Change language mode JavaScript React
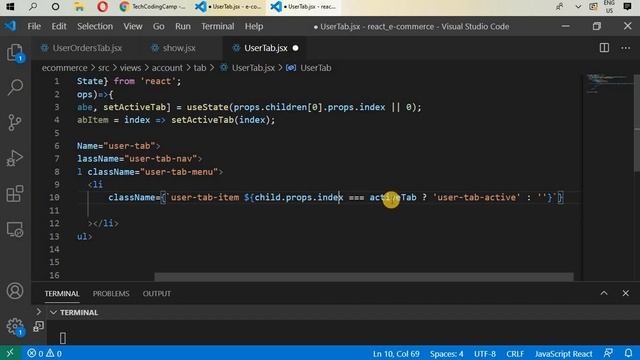Screen dimensions: 640x360 click(x=563, y=353)
